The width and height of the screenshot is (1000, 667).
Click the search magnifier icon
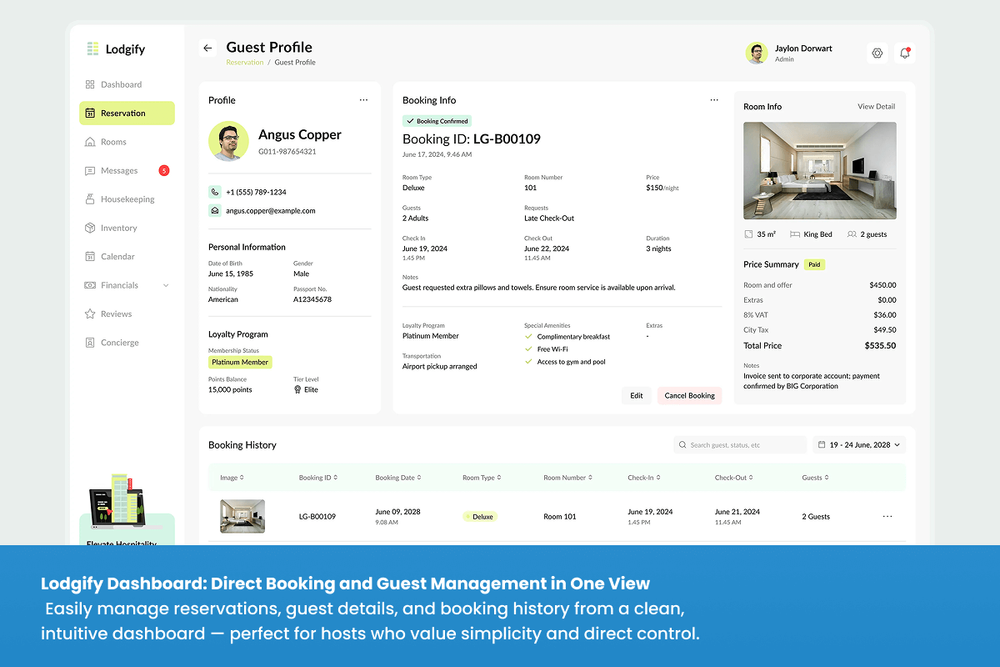pos(682,445)
